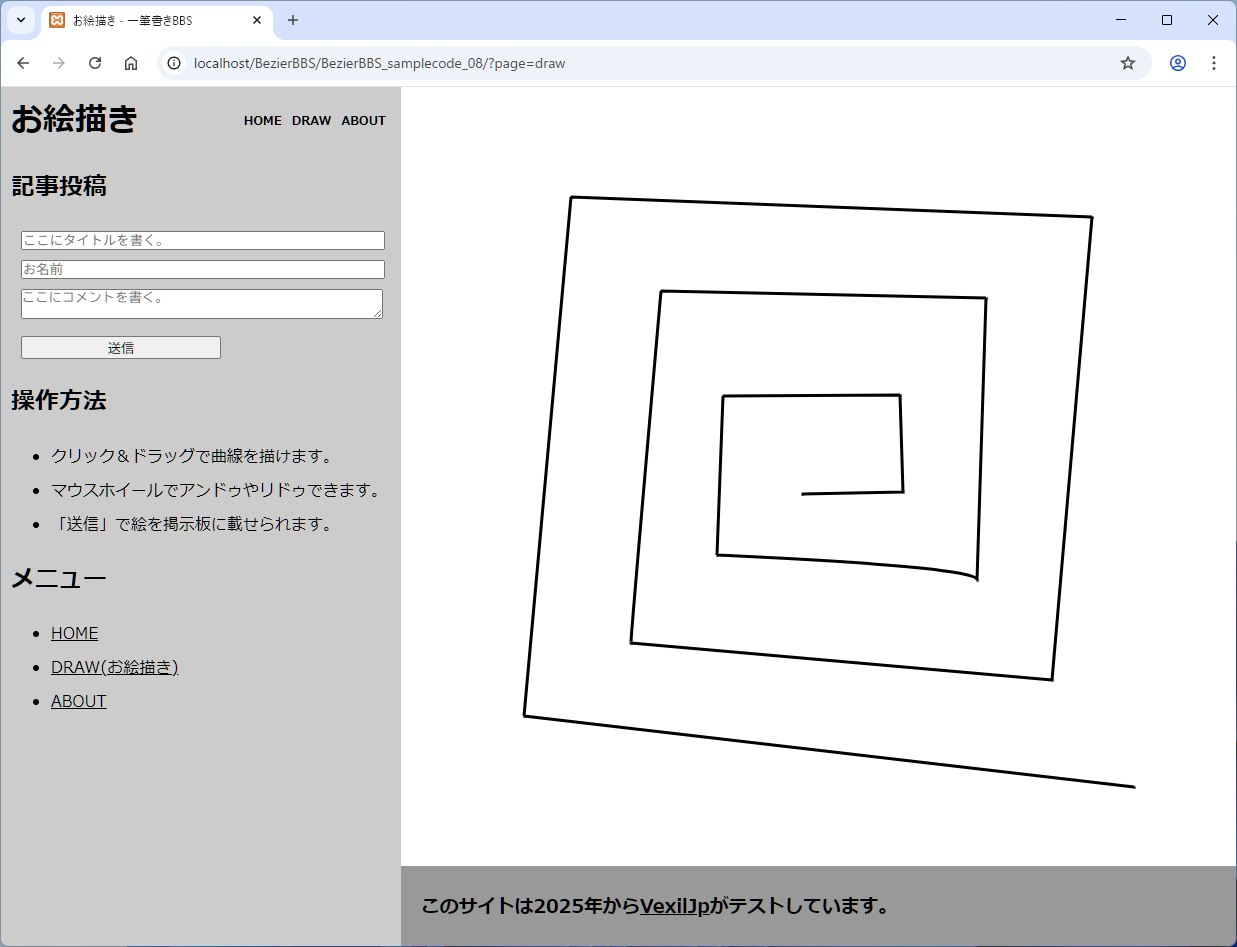Click the browser back arrow
The width and height of the screenshot is (1237, 947).
pyautogui.click(x=23, y=63)
